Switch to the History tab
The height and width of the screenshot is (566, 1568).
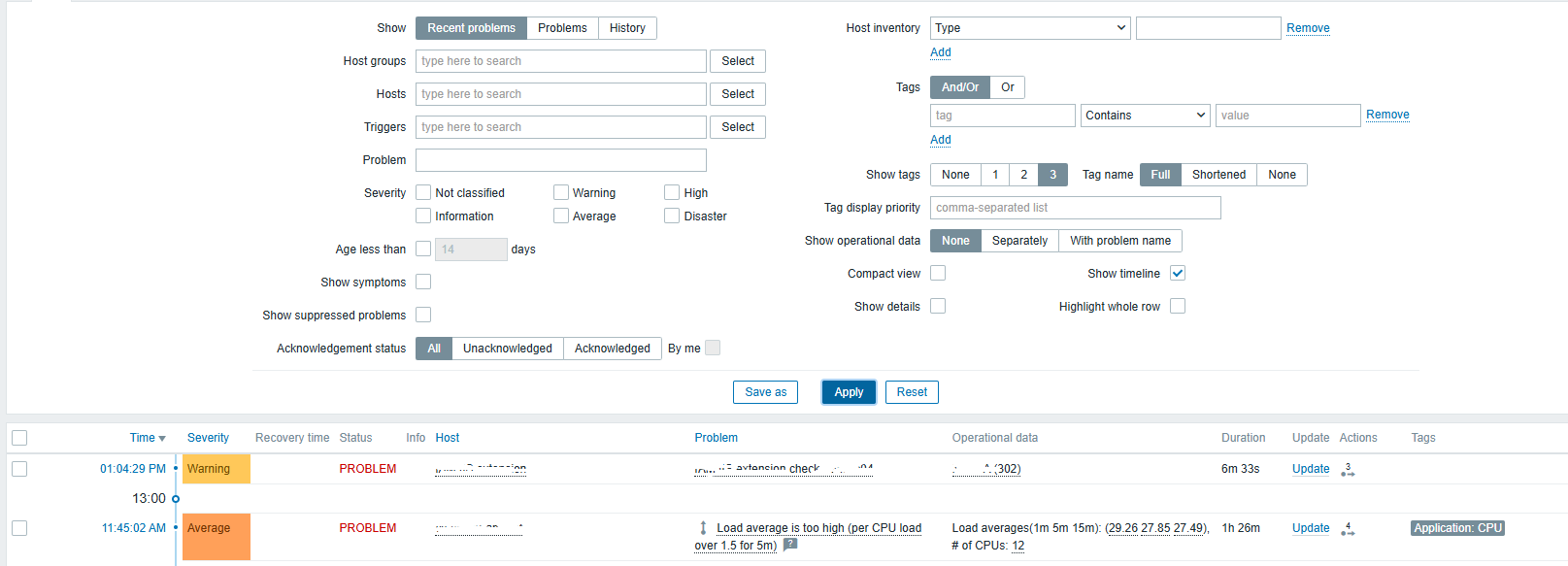(627, 28)
